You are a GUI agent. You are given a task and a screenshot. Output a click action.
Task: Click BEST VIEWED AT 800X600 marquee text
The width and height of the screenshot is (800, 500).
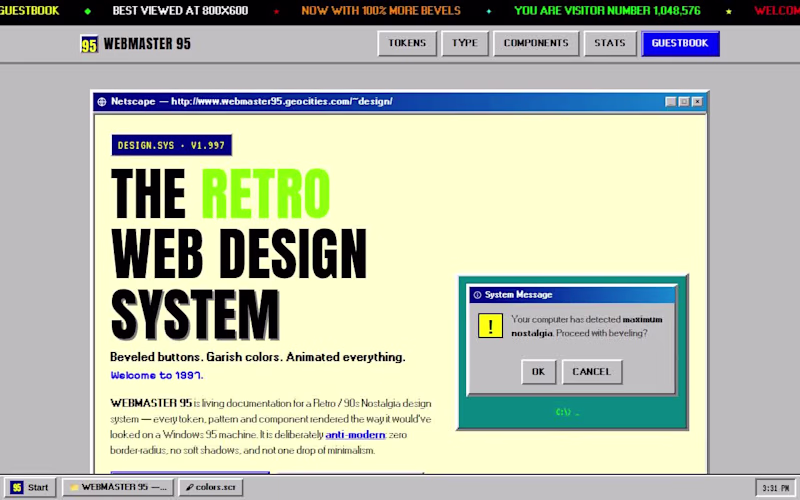[x=181, y=11]
